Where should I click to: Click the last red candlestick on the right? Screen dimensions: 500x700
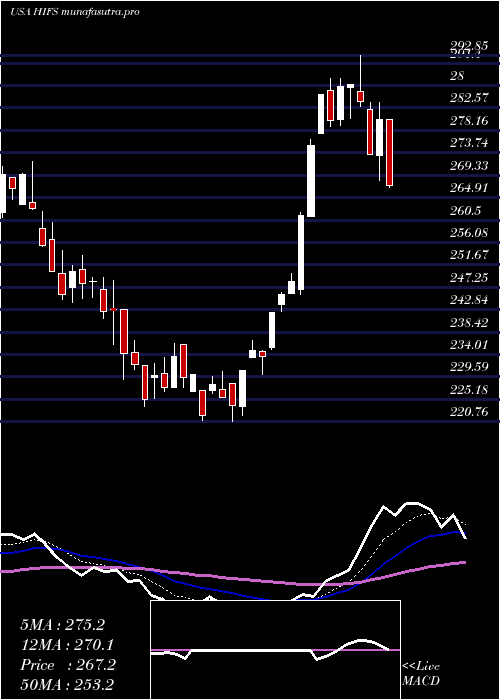[390, 153]
